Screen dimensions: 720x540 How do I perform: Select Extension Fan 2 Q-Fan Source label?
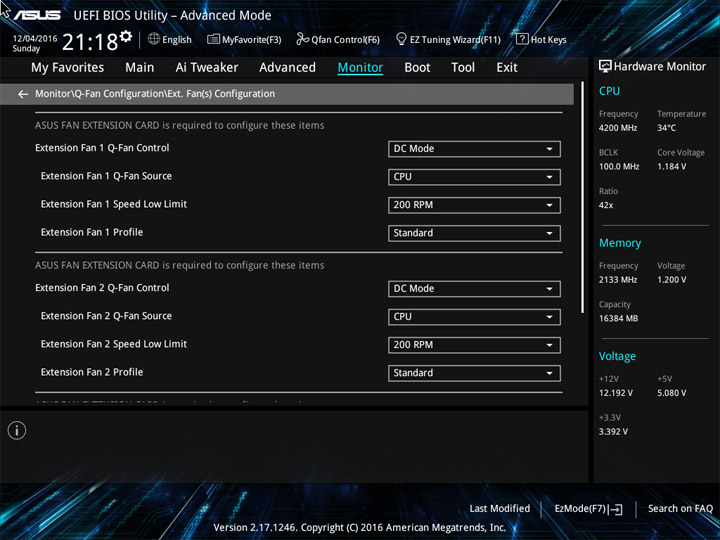pyautogui.click(x=106, y=316)
